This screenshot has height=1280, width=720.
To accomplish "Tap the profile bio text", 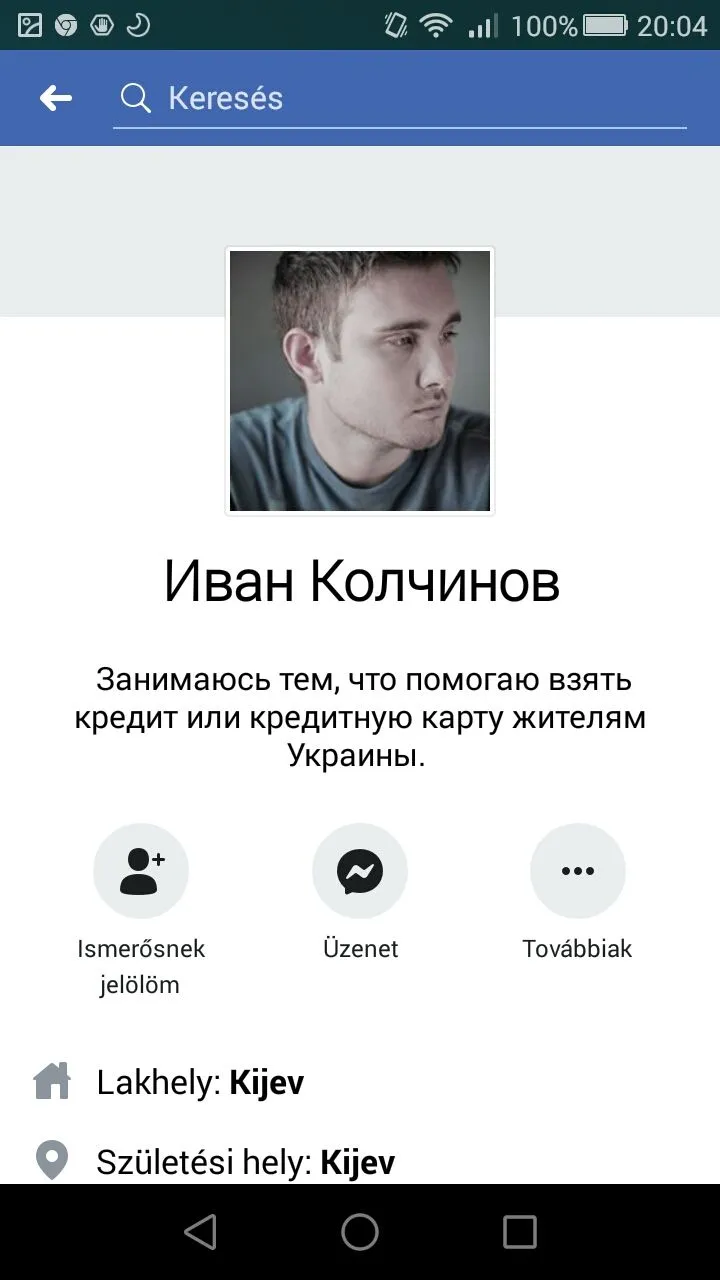I will [360, 717].
